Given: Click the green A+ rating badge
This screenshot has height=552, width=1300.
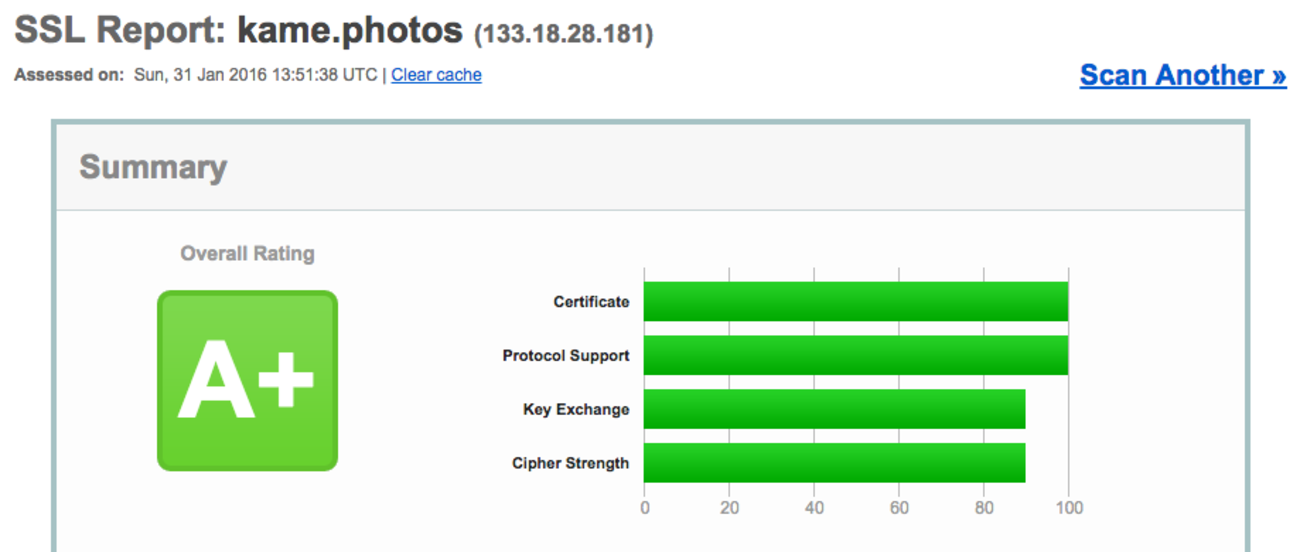Looking at the screenshot, I should [x=247, y=380].
